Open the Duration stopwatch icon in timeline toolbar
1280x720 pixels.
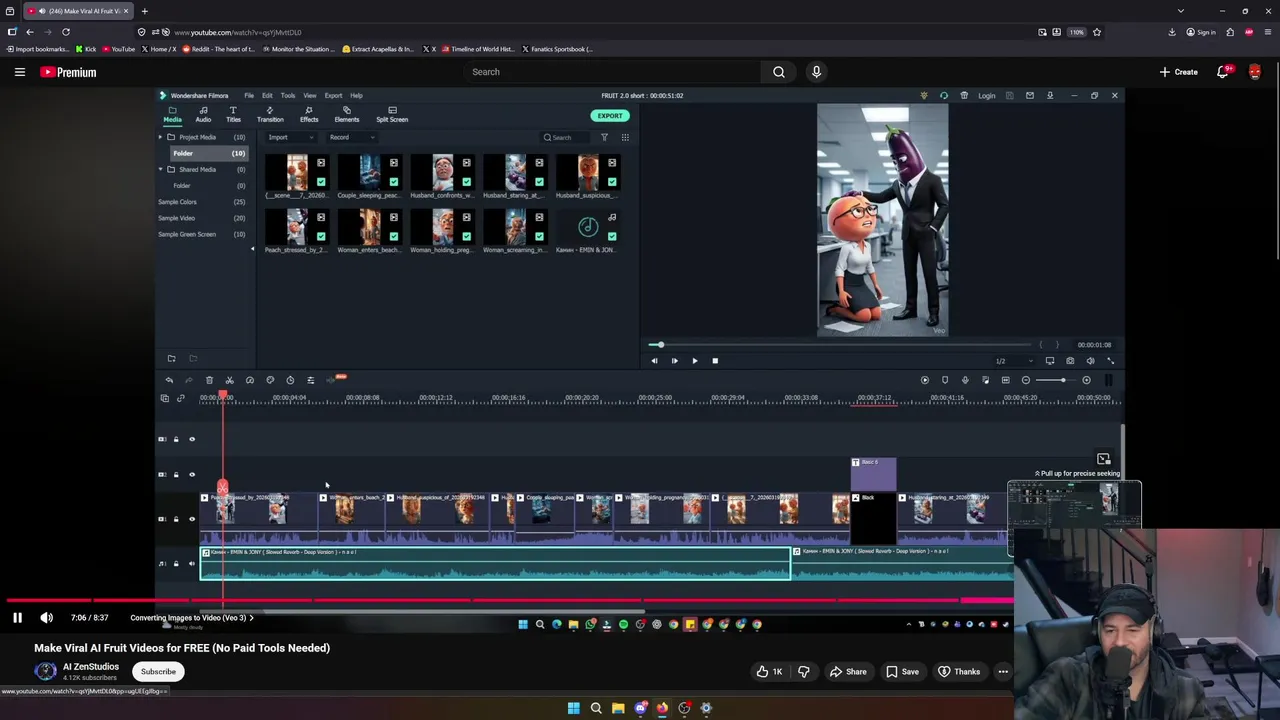coord(290,380)
